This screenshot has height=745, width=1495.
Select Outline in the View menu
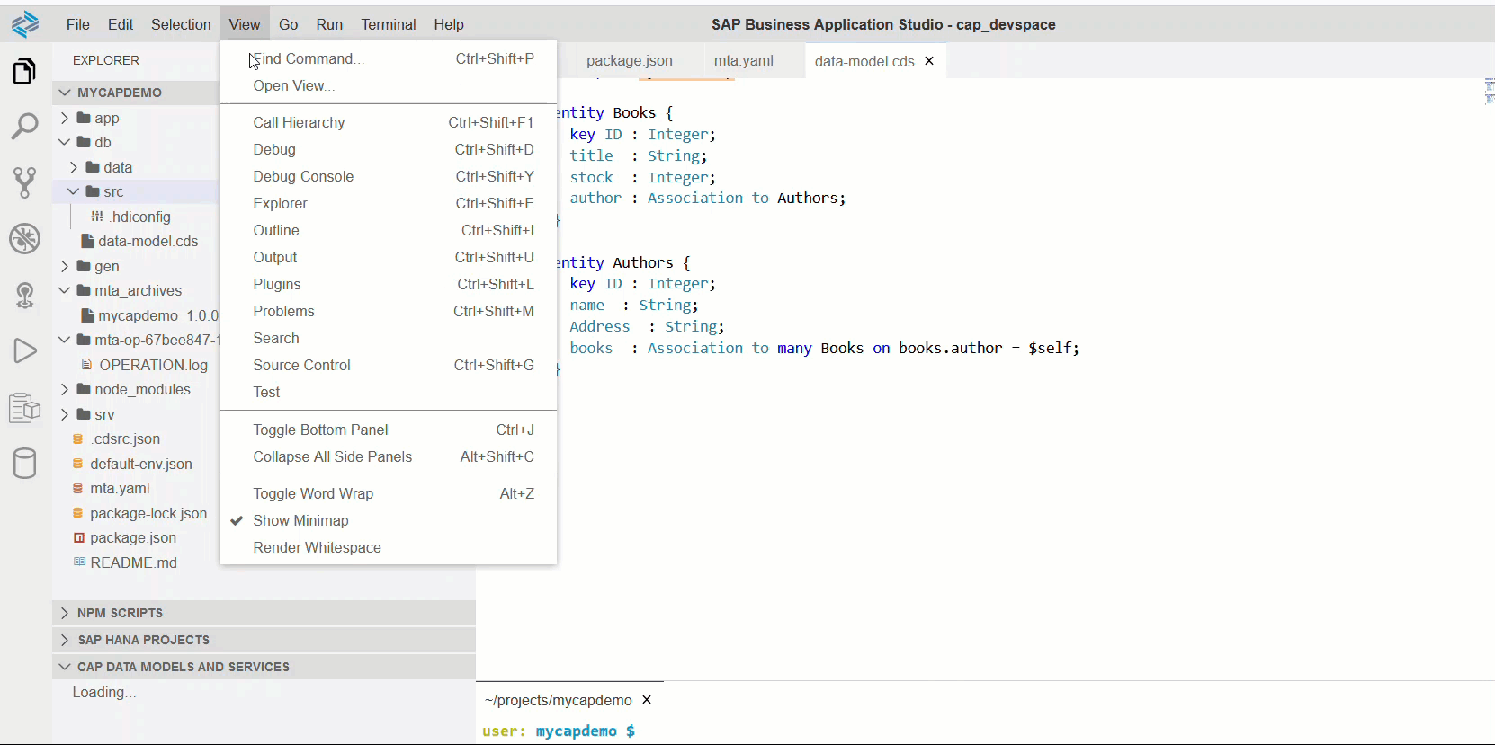tap(388, 231)
